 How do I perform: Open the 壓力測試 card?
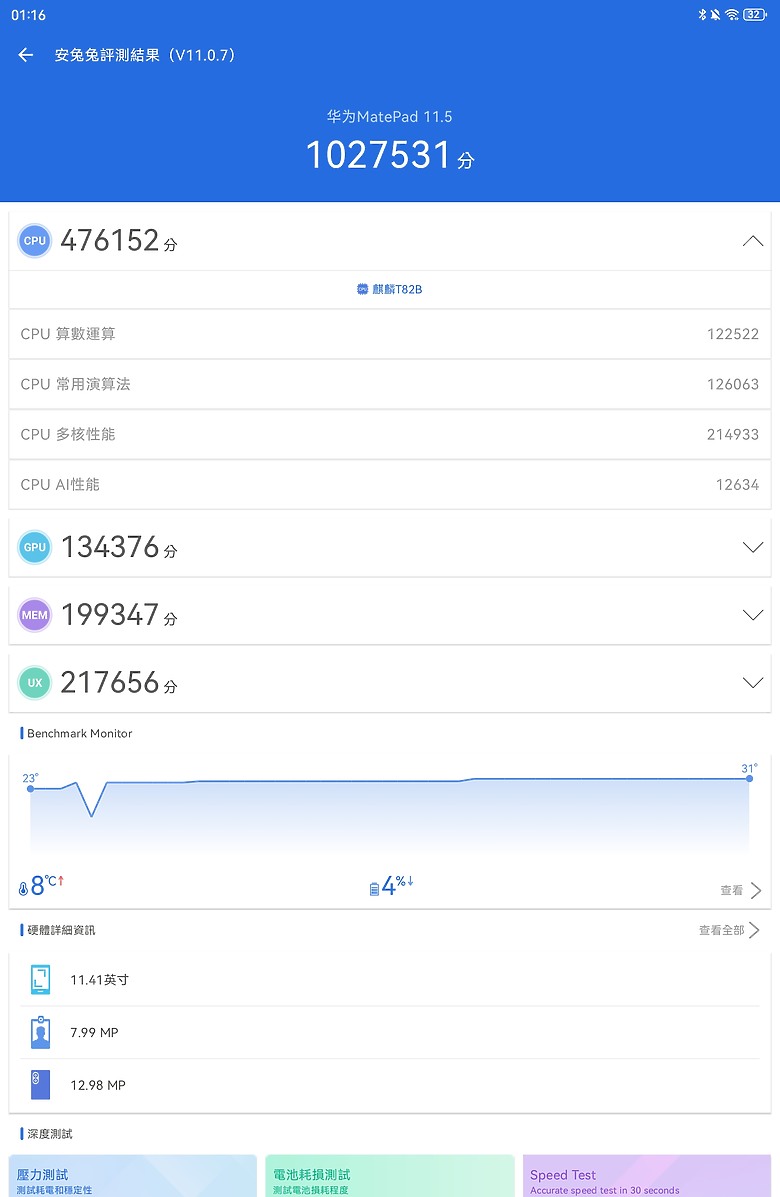click(x=132, y=1176)
